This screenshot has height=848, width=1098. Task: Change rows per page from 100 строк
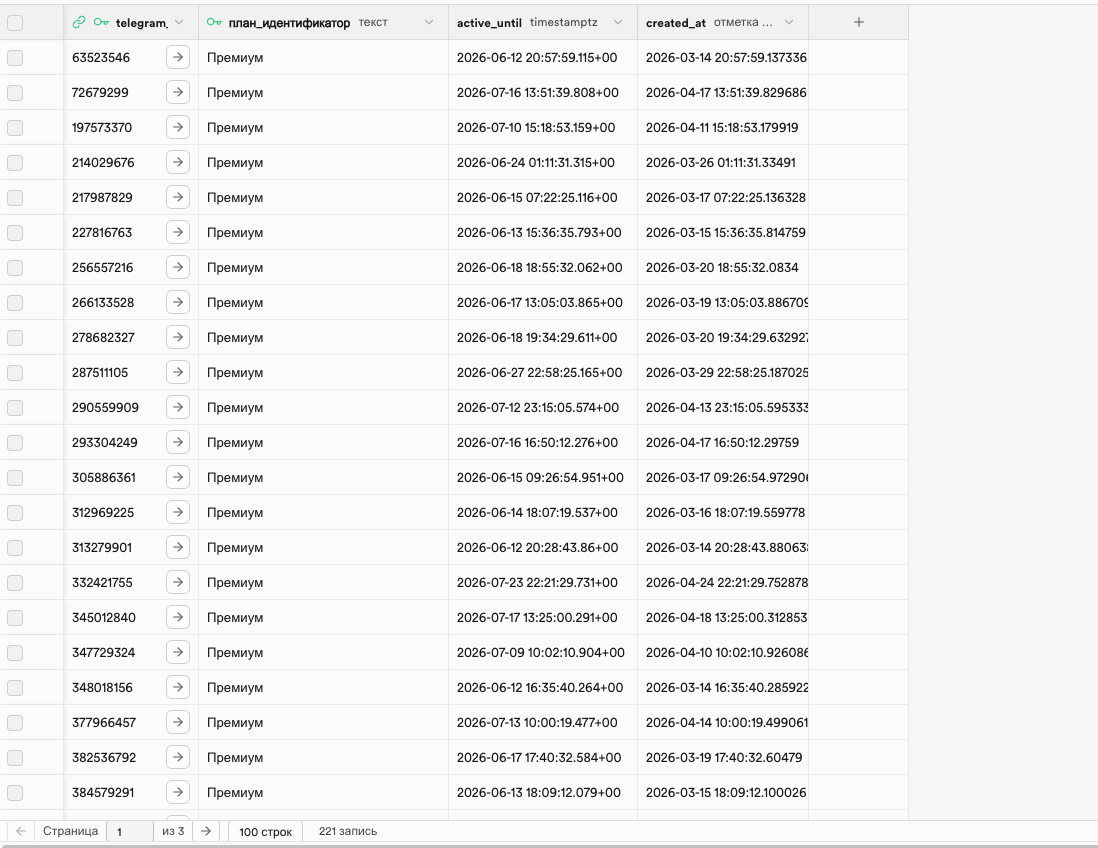point(265,831)
